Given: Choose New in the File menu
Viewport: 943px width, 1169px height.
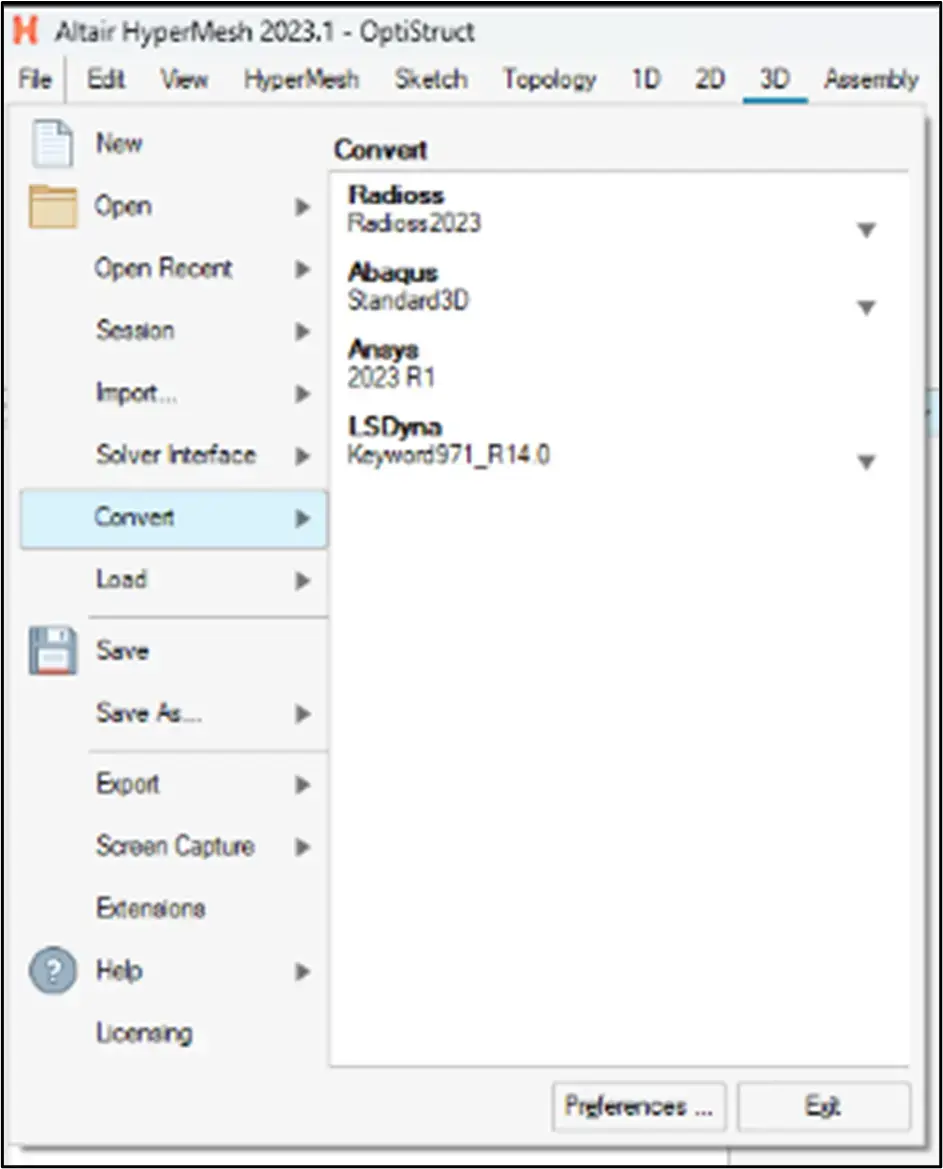Looking at the screenshot, I should click(x=119, y=142).
